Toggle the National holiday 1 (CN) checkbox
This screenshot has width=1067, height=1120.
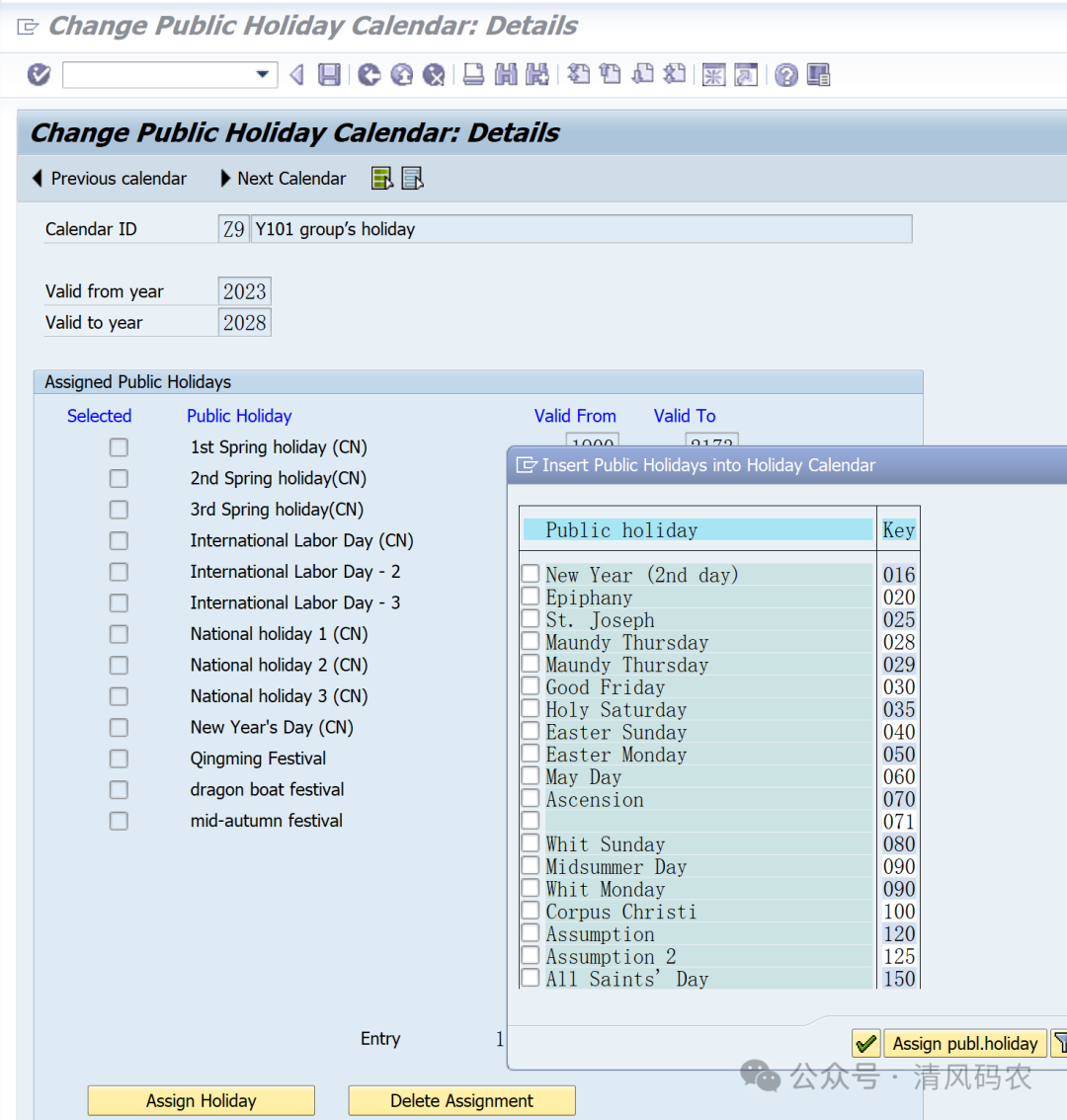click(x=119, y=634)
